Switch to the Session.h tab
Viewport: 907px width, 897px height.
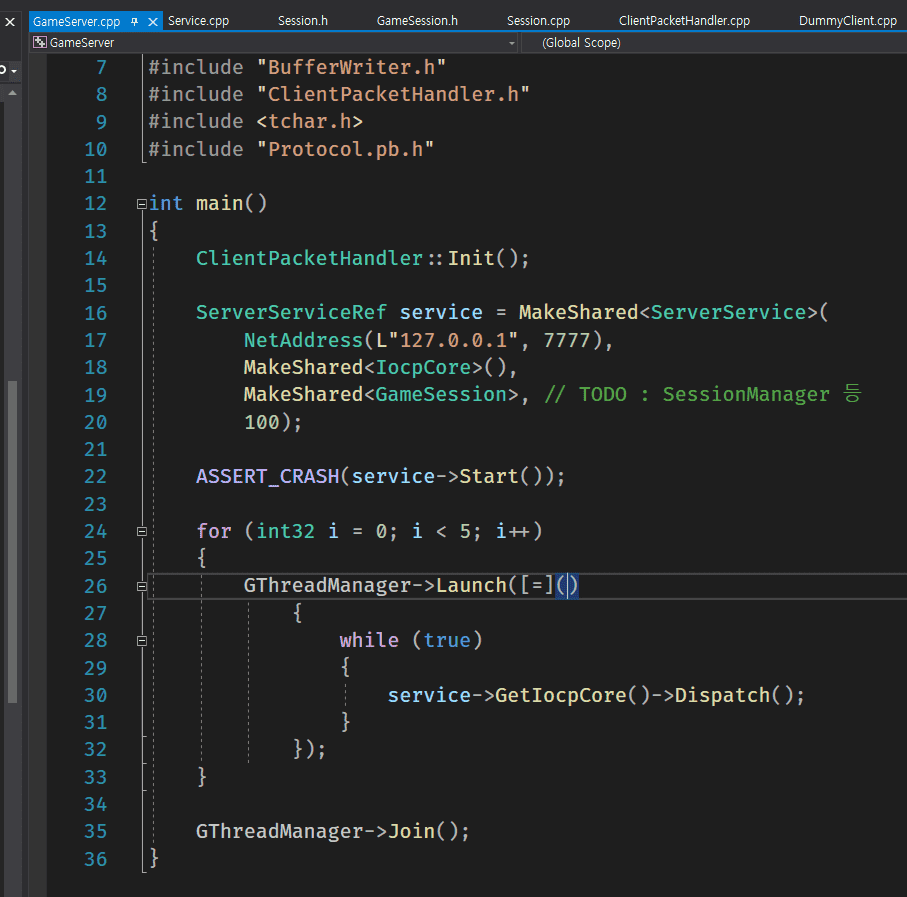point(302,21)
